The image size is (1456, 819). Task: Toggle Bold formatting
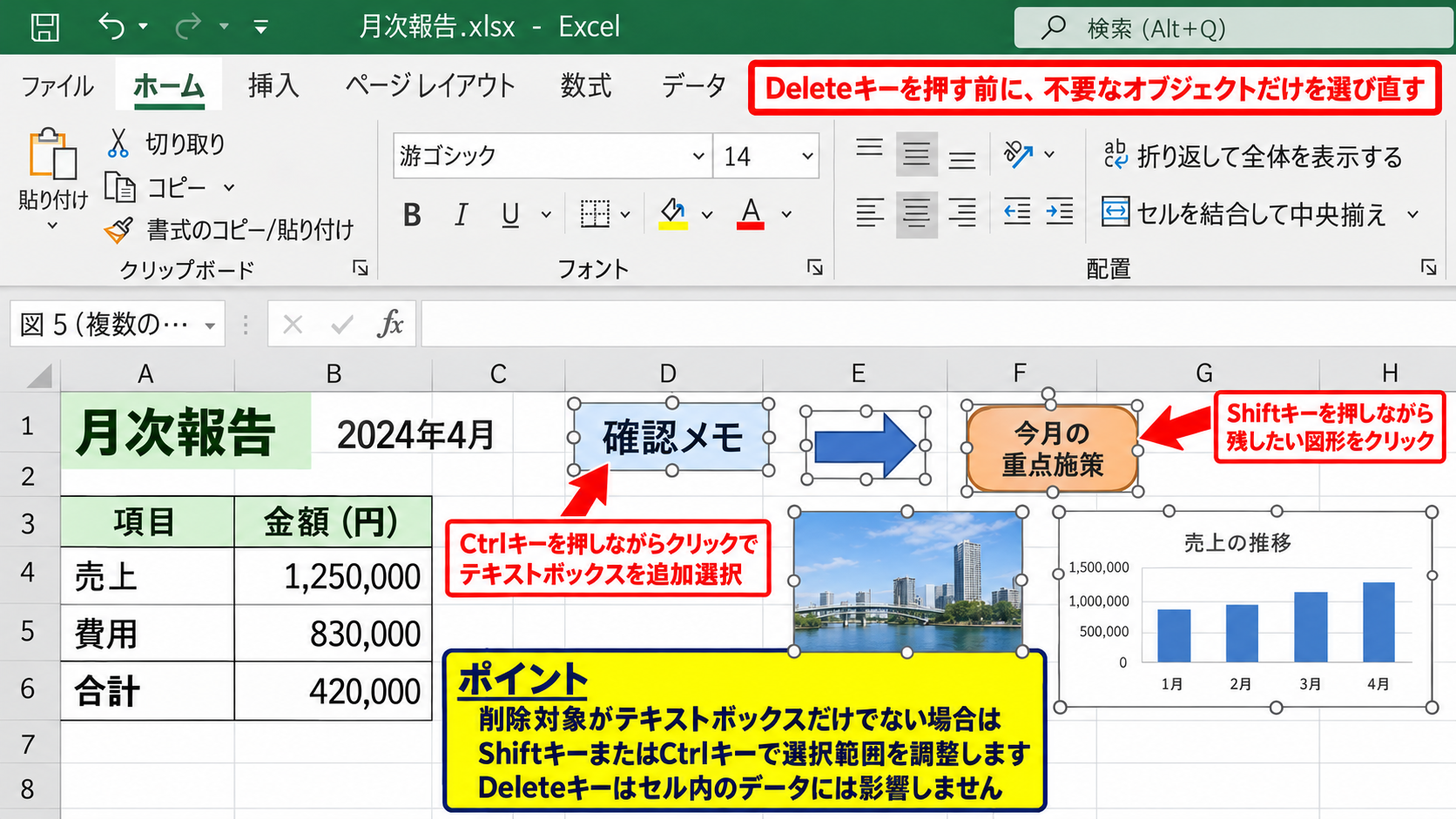(x=413, y=214)
